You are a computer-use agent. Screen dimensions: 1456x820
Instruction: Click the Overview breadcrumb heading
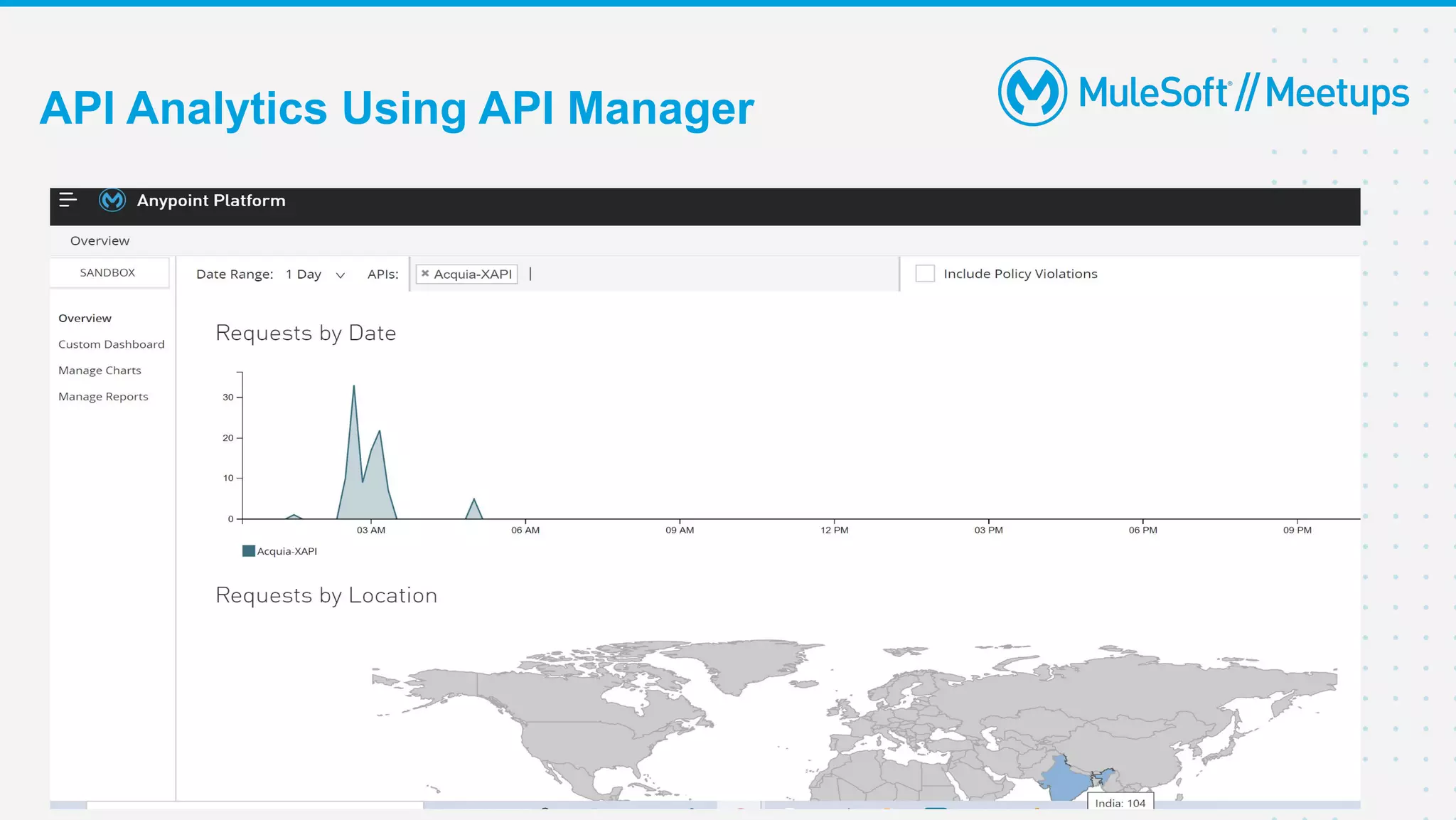[x=100, y=241]
